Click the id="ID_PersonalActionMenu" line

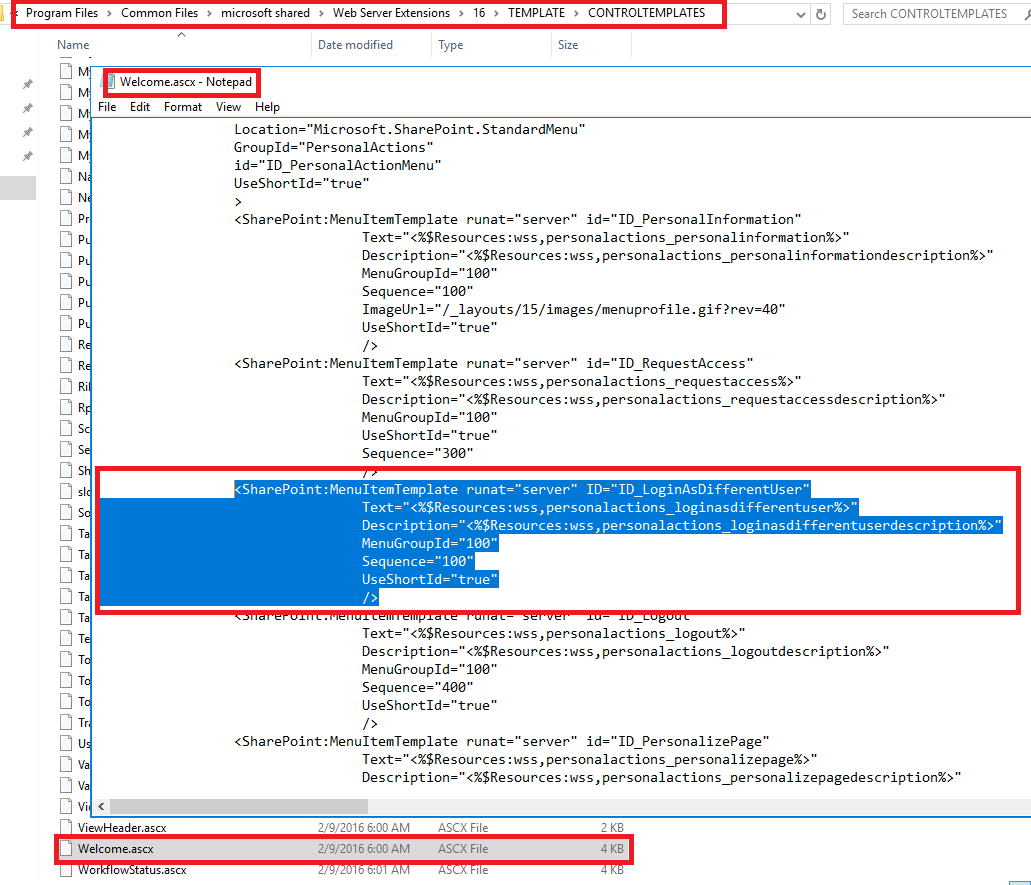pyautogui.click(x=337, y=165)
